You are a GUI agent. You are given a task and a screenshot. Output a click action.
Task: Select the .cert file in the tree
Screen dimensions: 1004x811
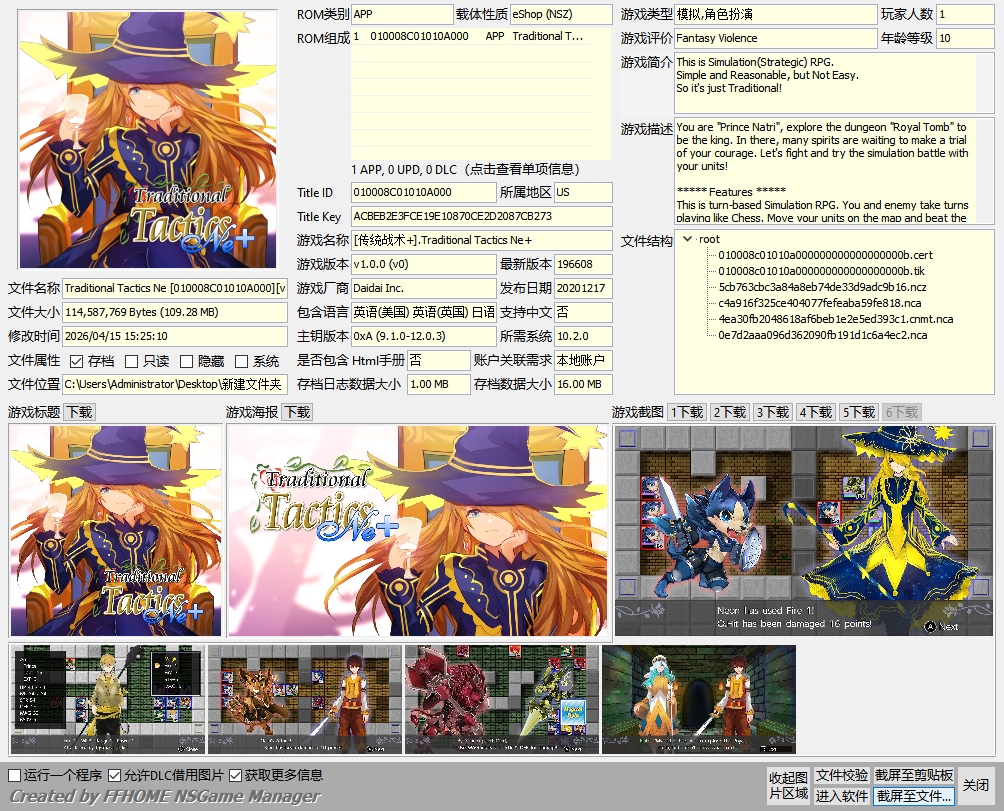click(825, 255)
